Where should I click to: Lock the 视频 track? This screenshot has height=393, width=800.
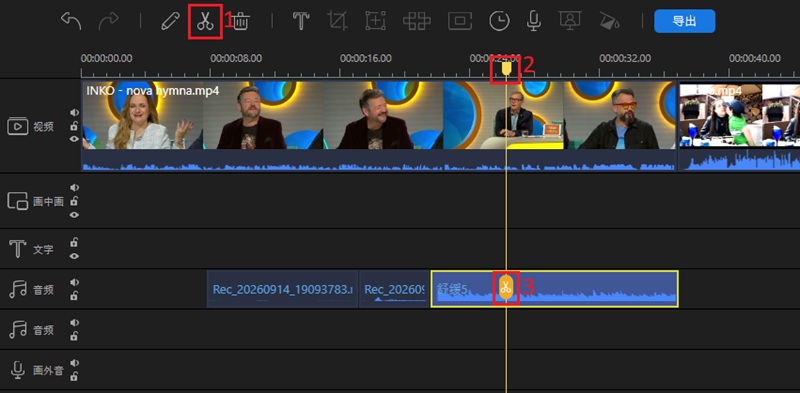coord(74,126)
